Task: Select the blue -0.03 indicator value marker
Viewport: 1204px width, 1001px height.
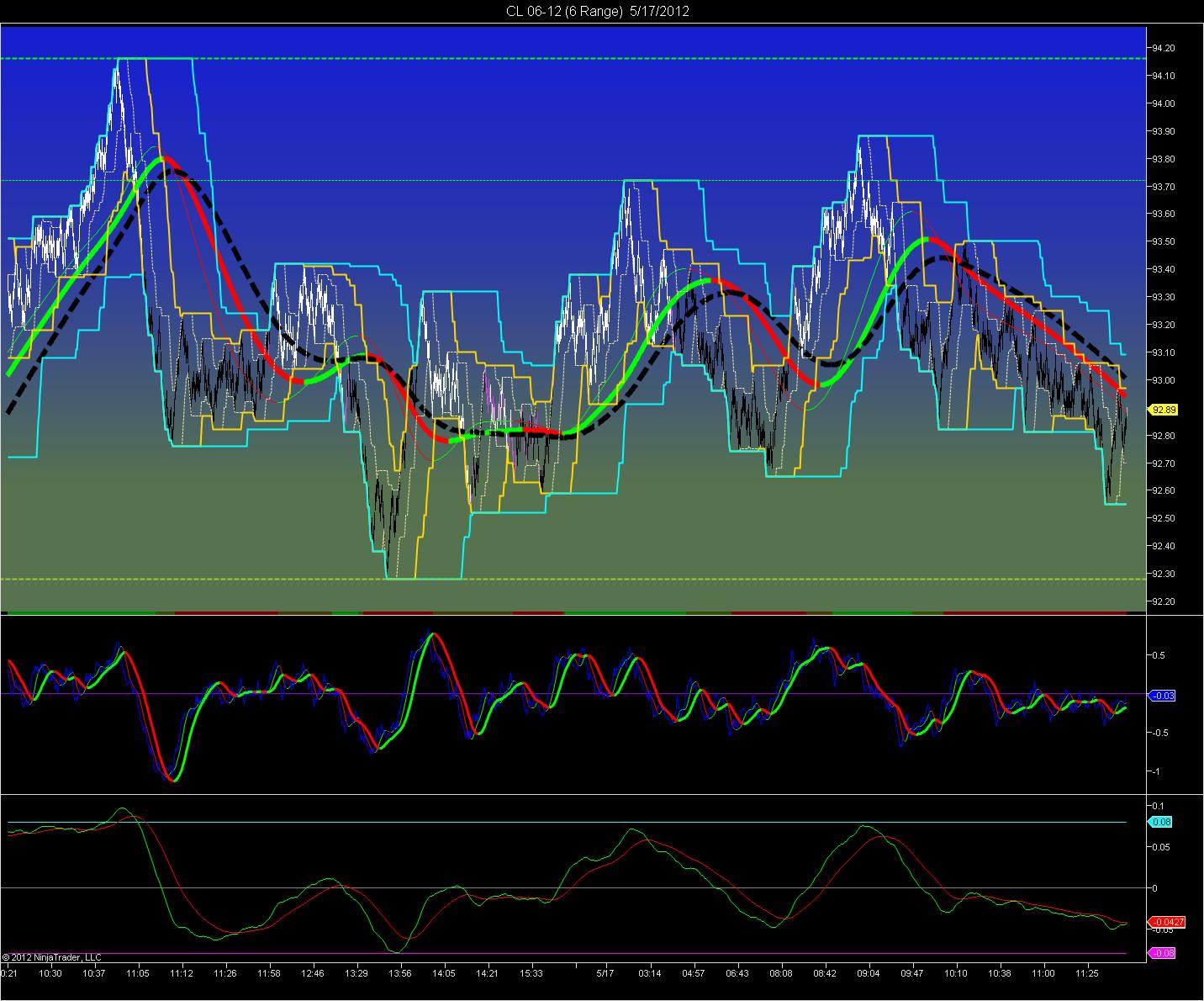Action: point(1161,696)
